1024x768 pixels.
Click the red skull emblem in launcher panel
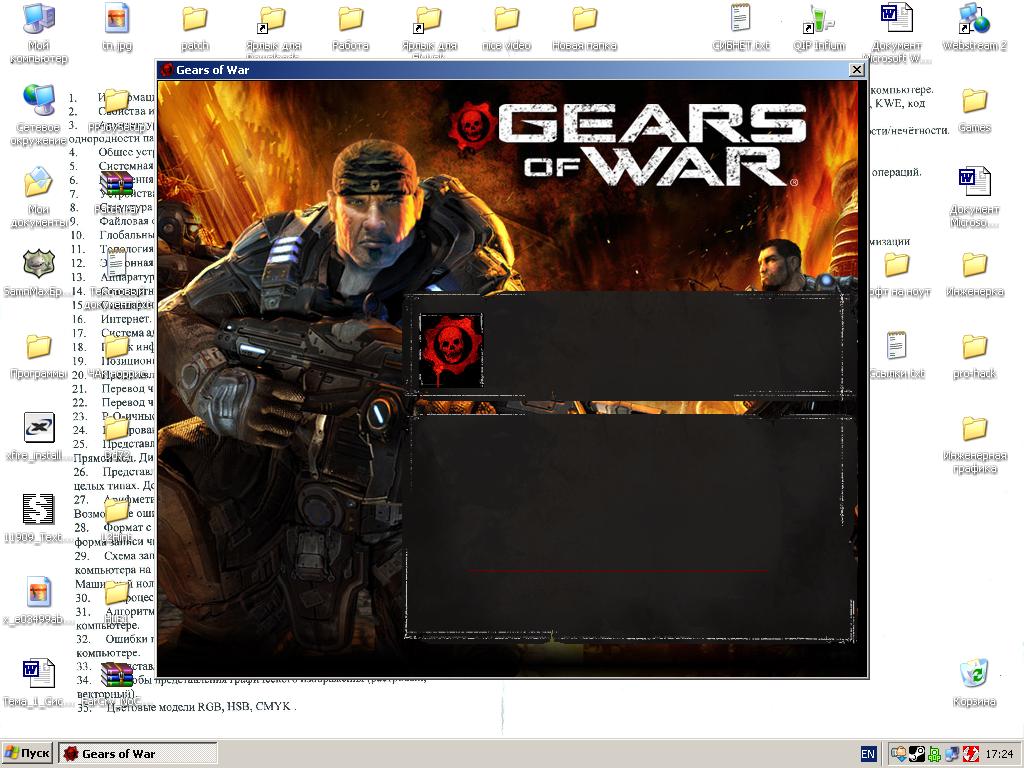point(451,350)
